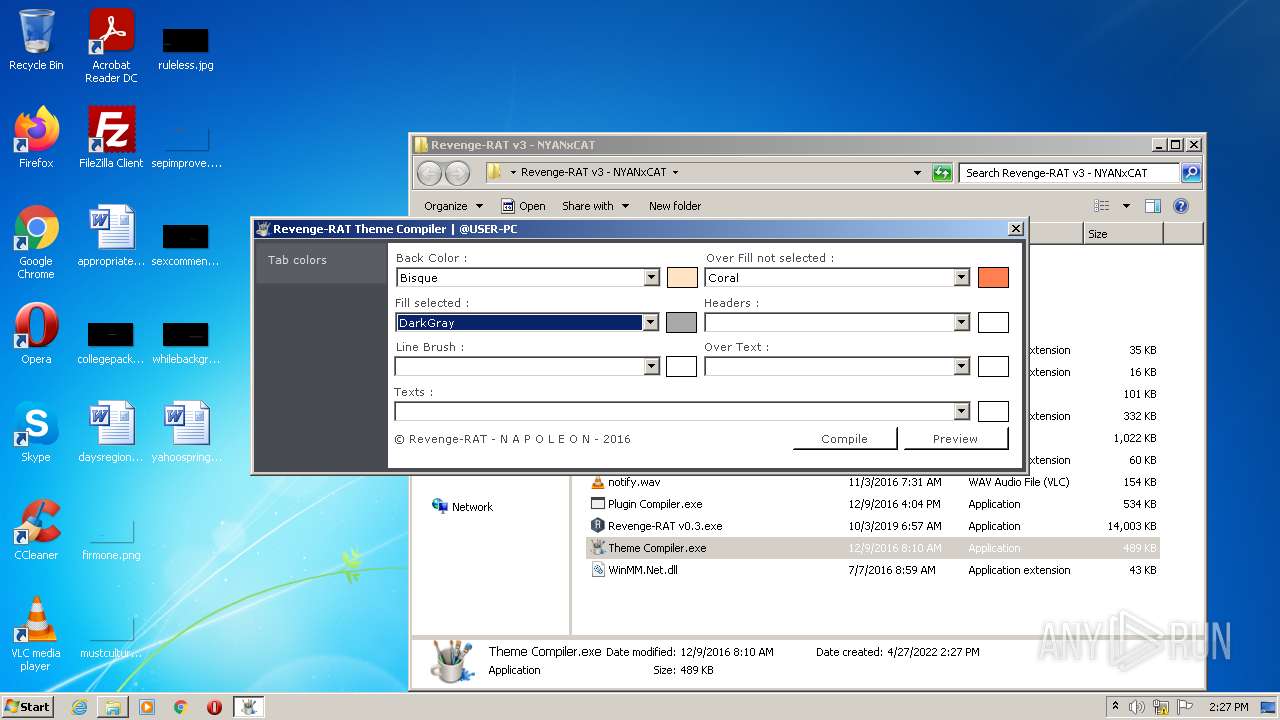Screen dimensions: 1280x720
Task: Click the empty Texts color swatch
Action: pos(993,411)
